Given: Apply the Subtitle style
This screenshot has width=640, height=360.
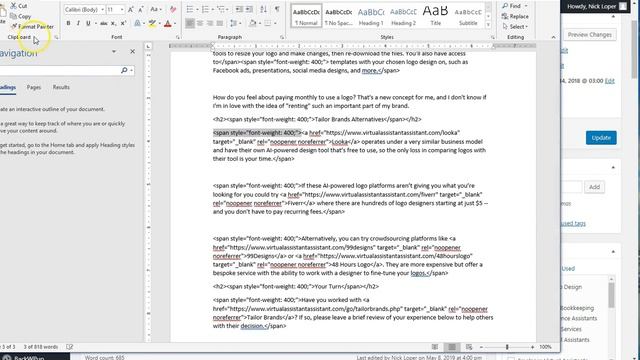Looking at the screenshot, I should point(468,16).
